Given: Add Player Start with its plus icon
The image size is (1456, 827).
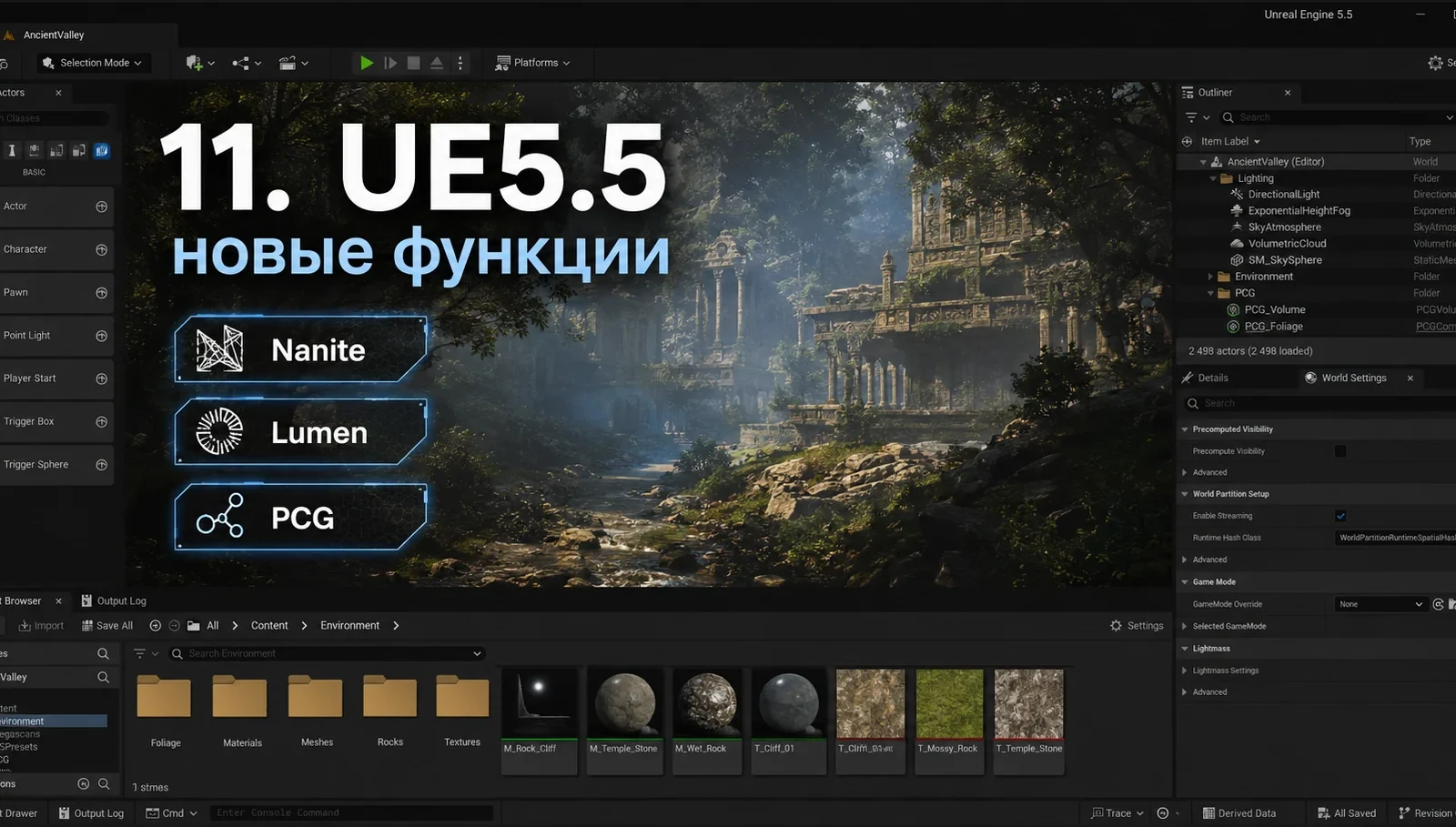Looking at the screenshot, I should (101, 378).
